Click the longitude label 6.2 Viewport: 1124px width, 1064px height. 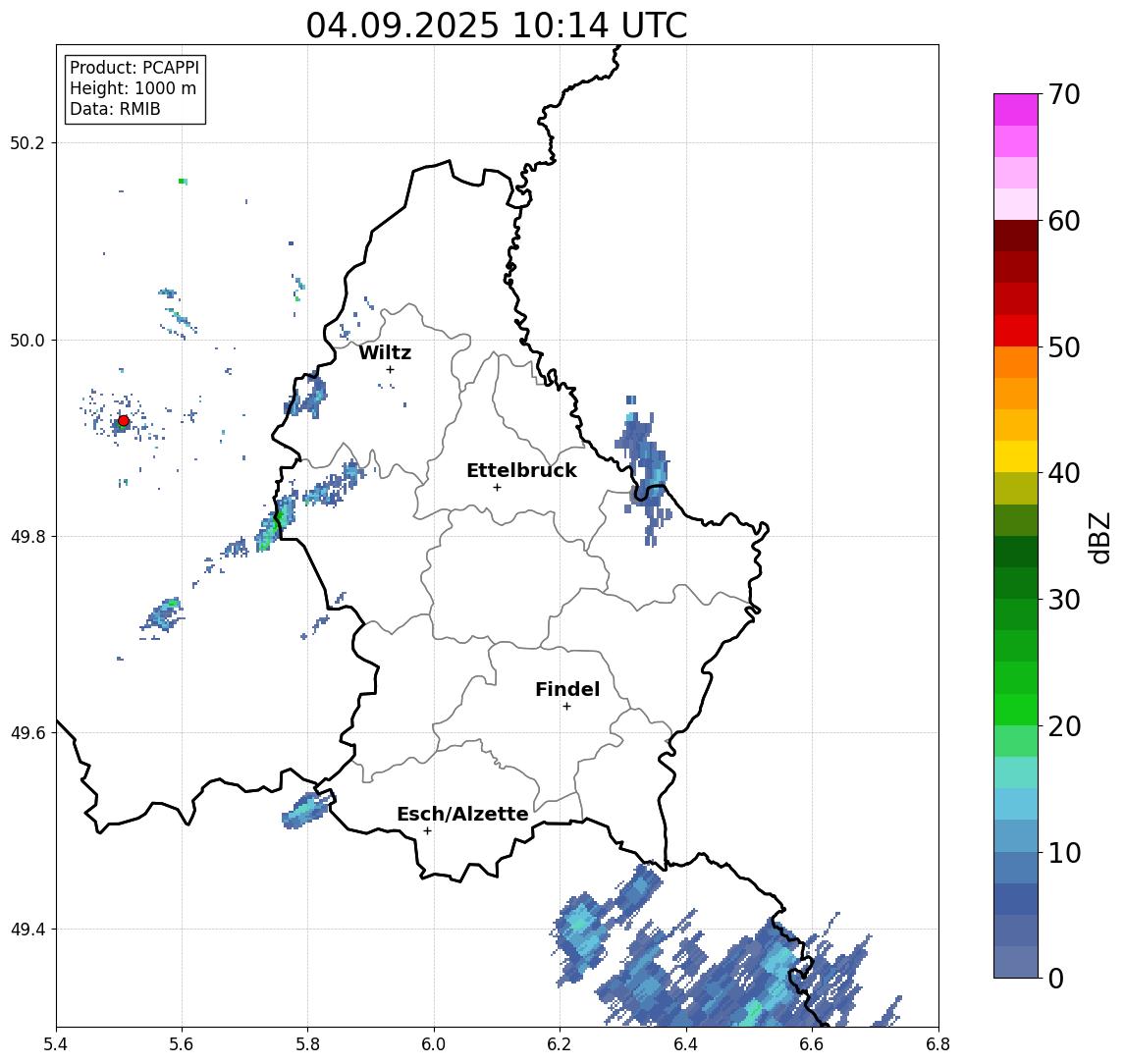(x=560, y=1044)
